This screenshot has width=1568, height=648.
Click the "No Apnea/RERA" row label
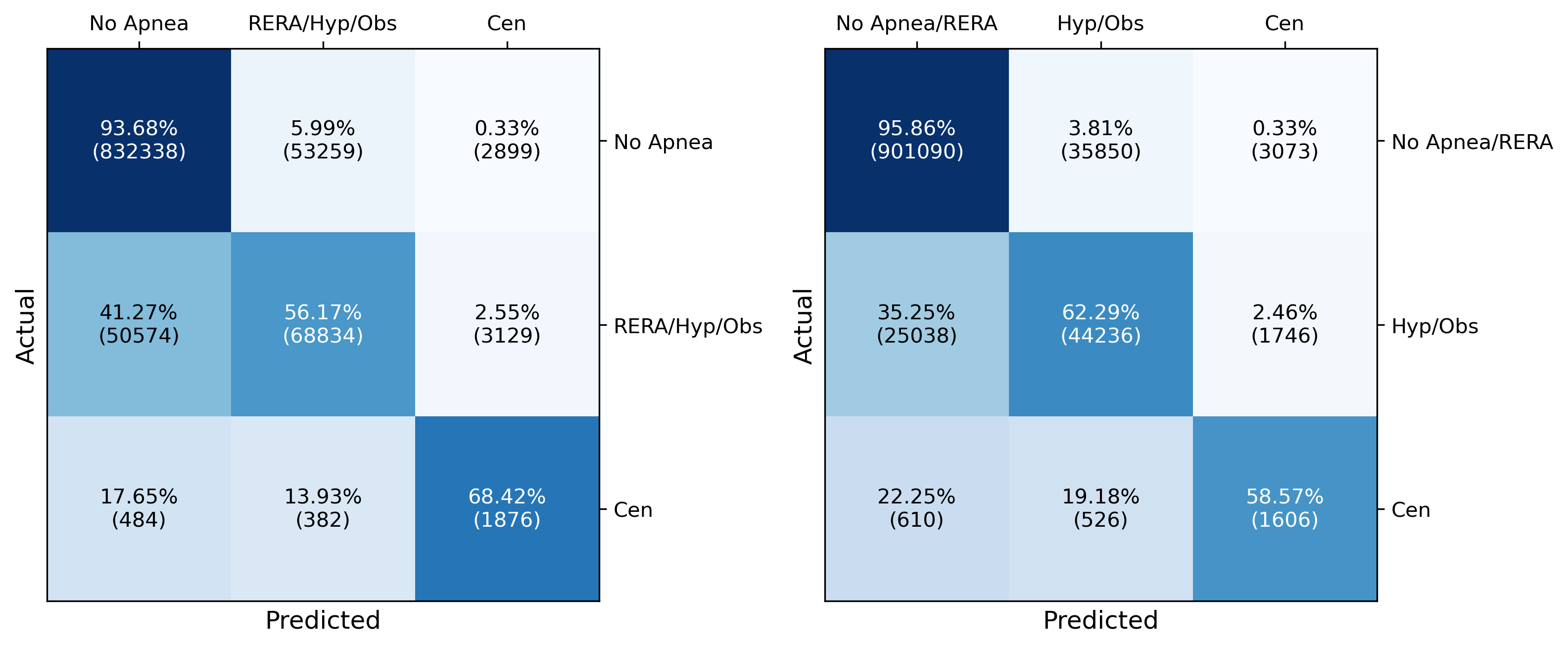pos(1472,142)
